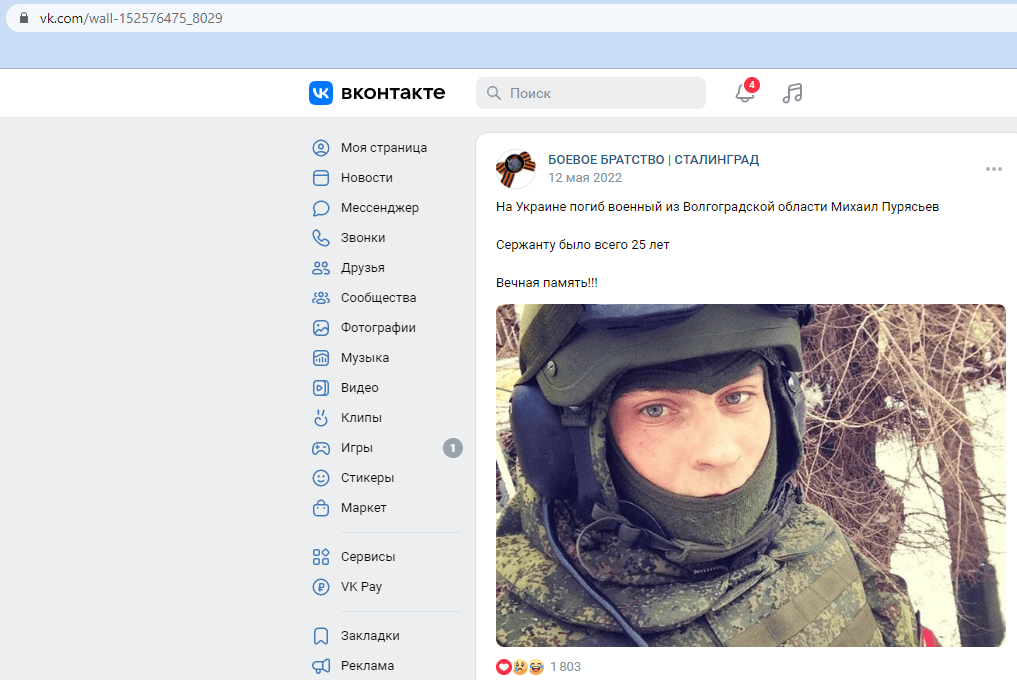Click the Новости feed icon
This screenshot has height=680, width=1017.
pyautogui.click(x=321, y=178)
